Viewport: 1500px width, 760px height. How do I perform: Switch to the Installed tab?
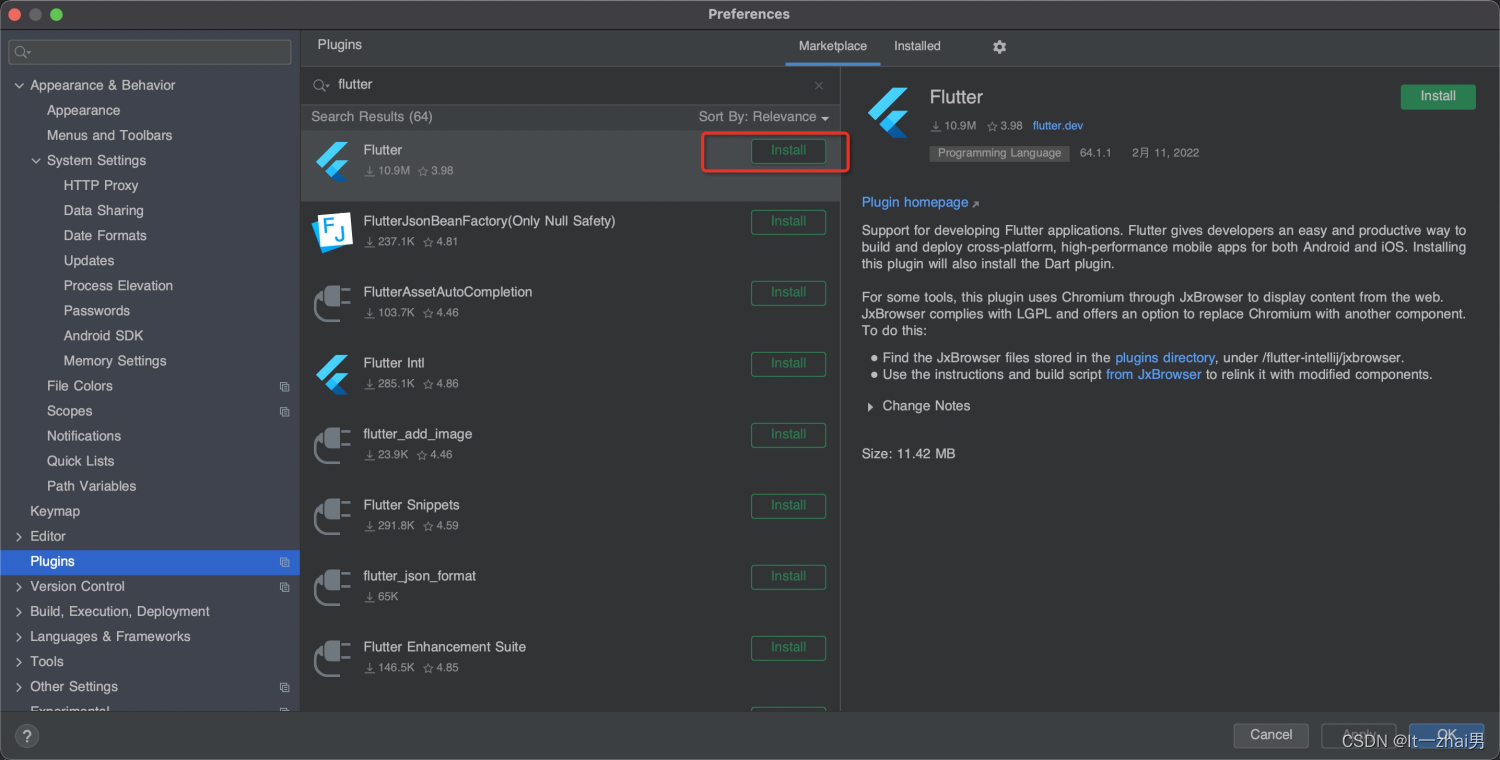click(x=917, y=46)
